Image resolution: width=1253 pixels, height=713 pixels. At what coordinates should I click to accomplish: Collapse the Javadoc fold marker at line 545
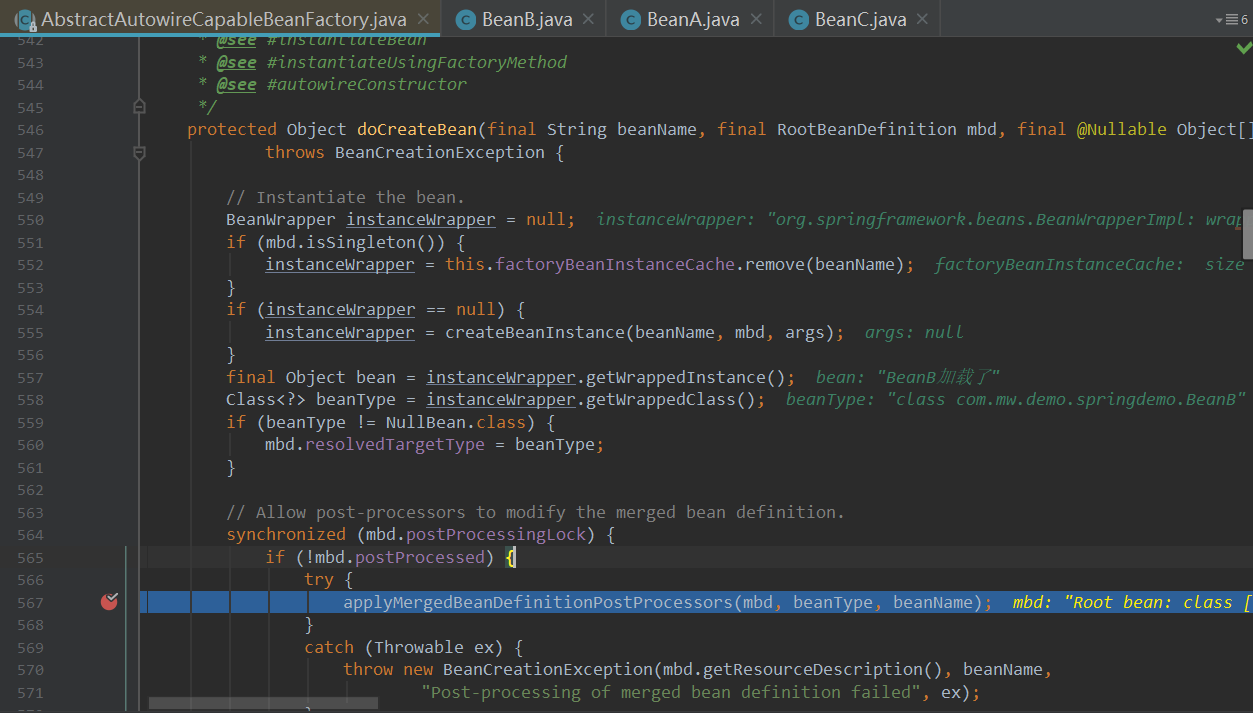pos(139,106)
